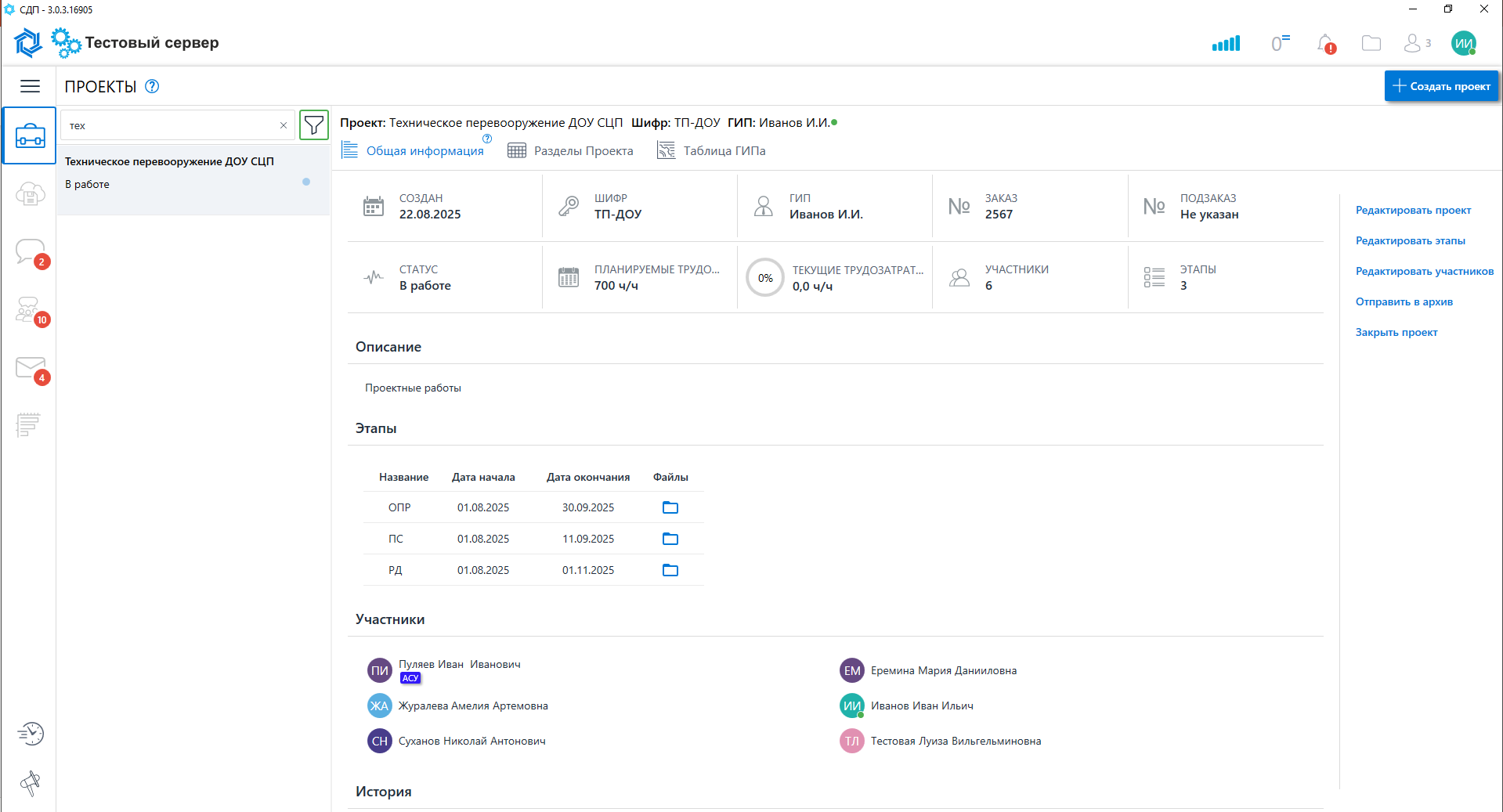Click participant Пуляев Иван Иванович
Screen dimensions: 1503x812
coord(459,664)
